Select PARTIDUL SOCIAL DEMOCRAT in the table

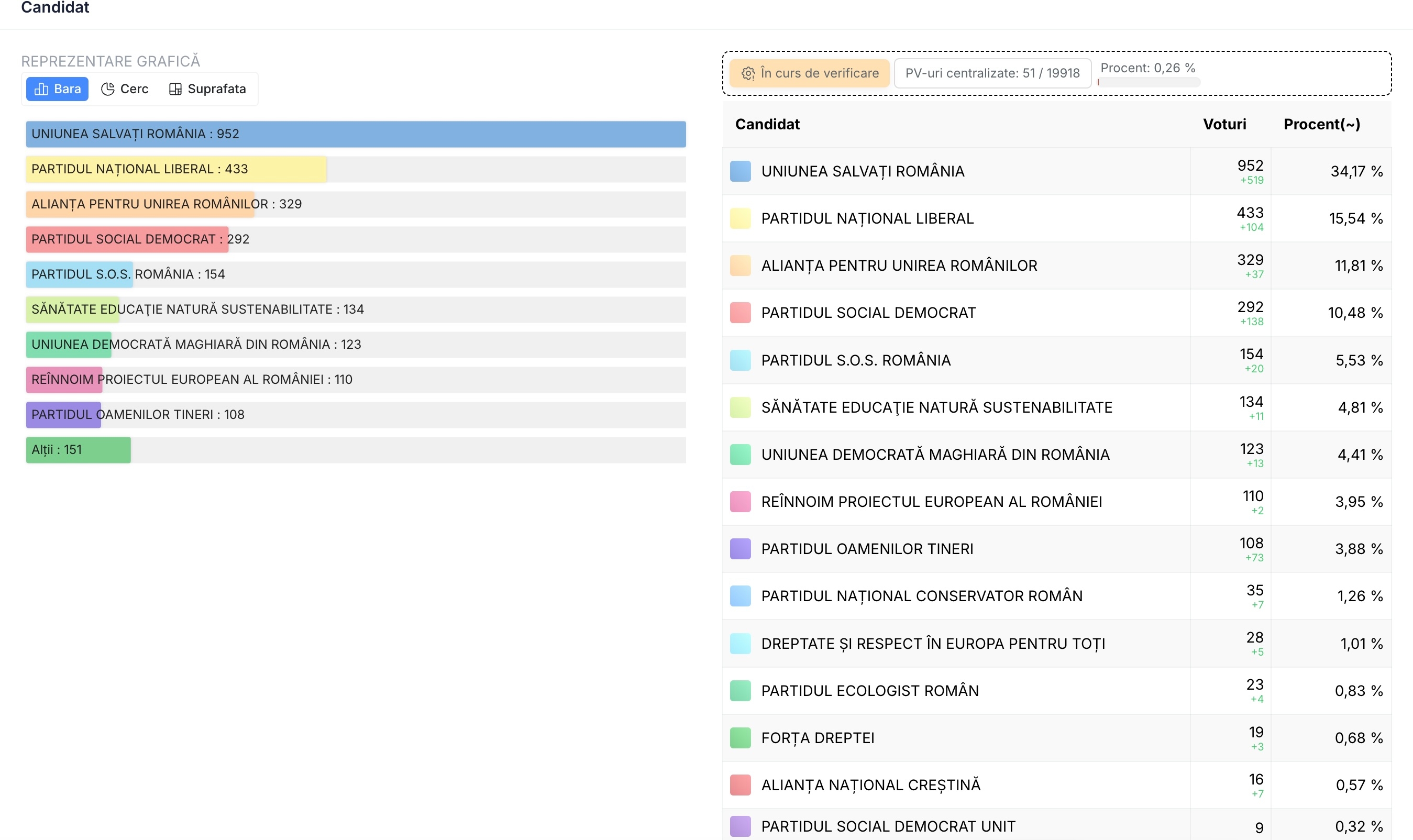click(x=868, y=313)
